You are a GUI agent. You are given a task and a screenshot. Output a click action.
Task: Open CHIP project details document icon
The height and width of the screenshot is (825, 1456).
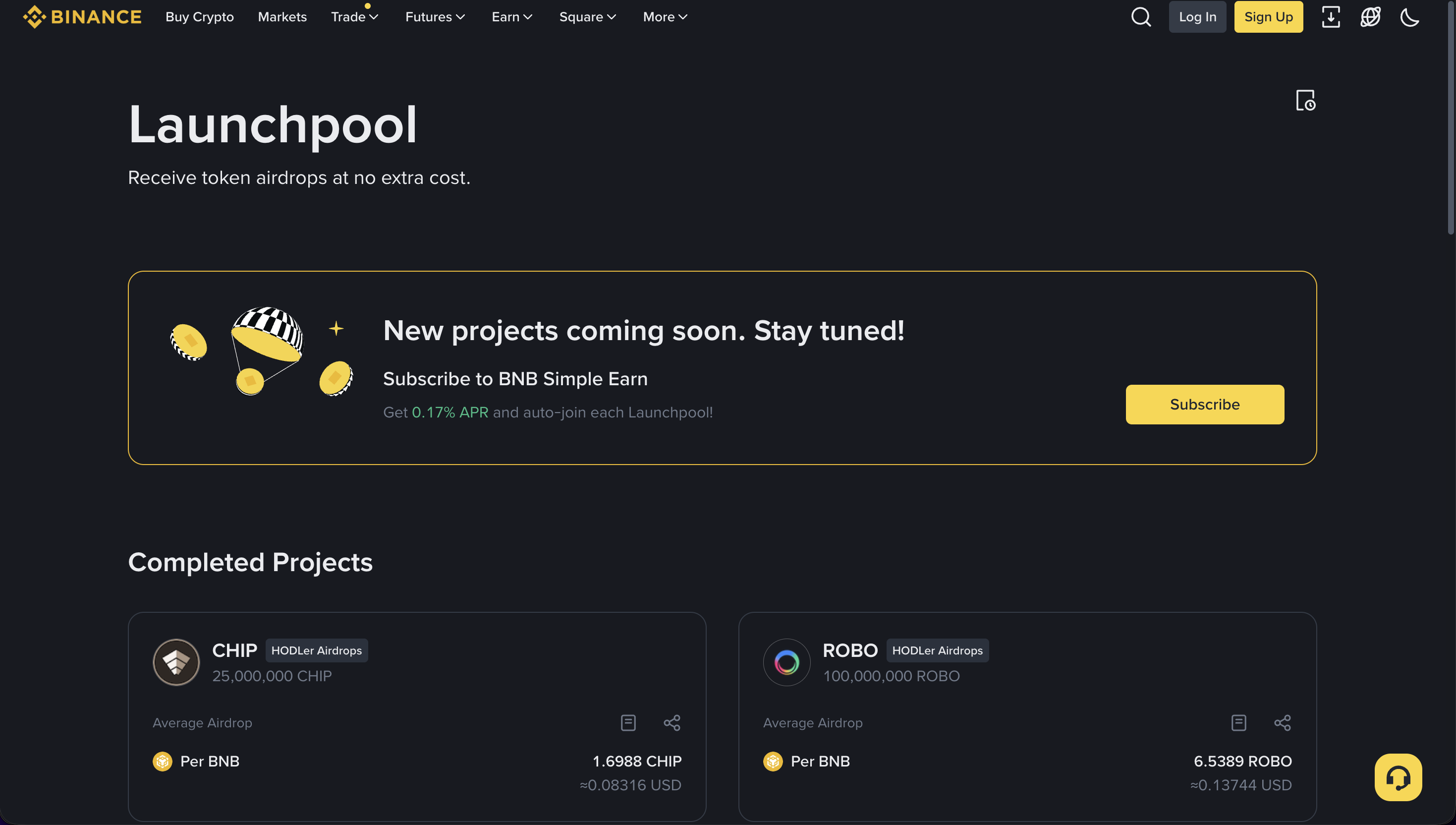628,722
